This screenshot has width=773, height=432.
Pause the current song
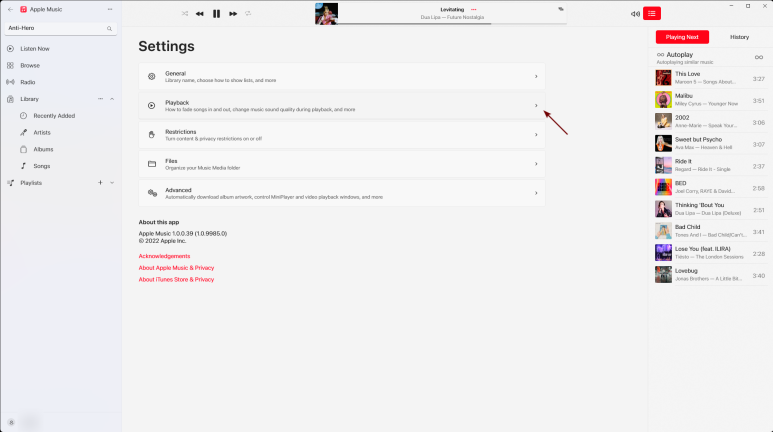[216, 14]
